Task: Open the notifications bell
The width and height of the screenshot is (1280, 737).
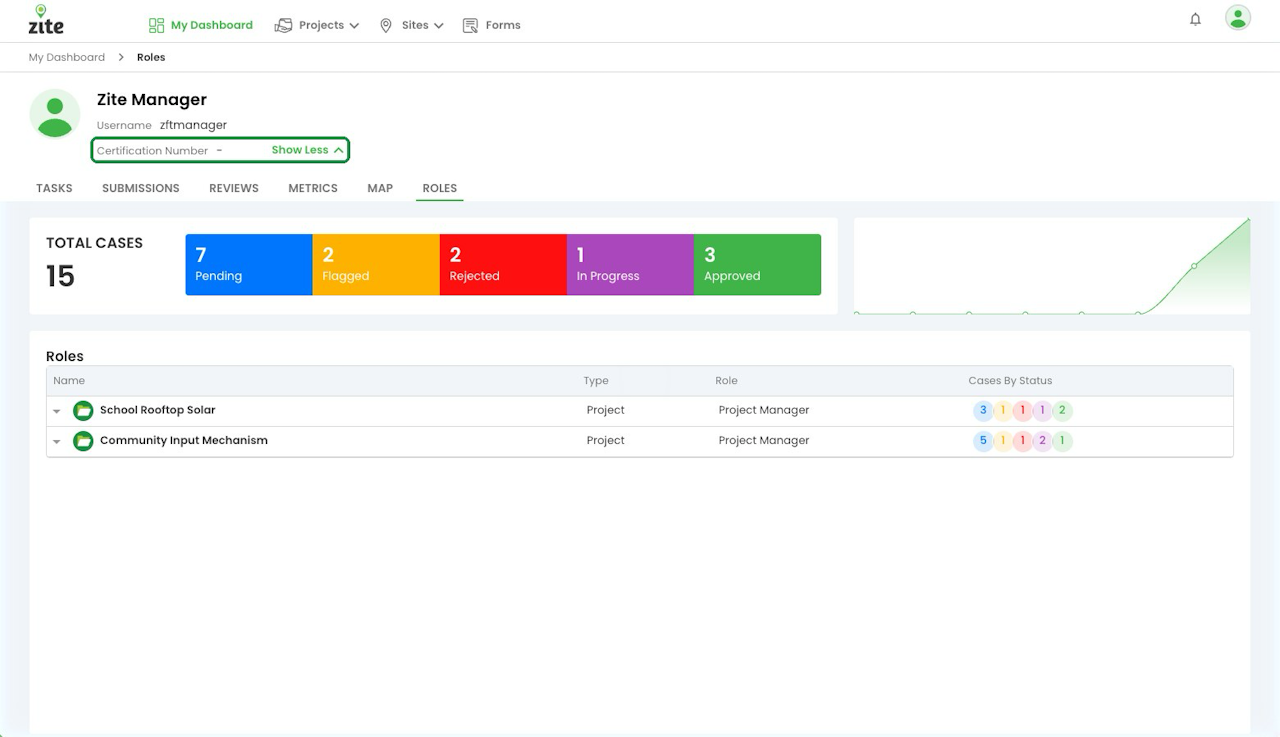Action: click(x=1195, y=19)
